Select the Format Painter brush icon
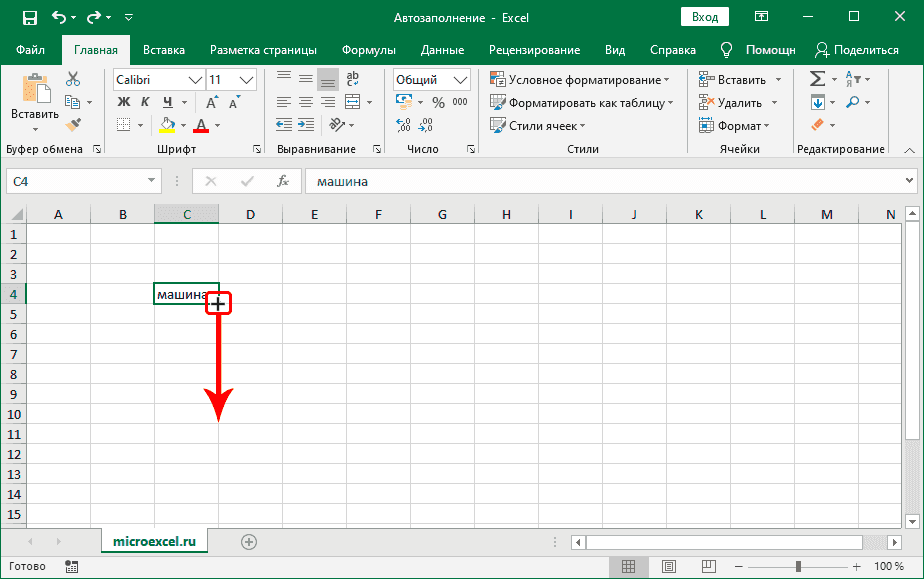 click(73, 124)
